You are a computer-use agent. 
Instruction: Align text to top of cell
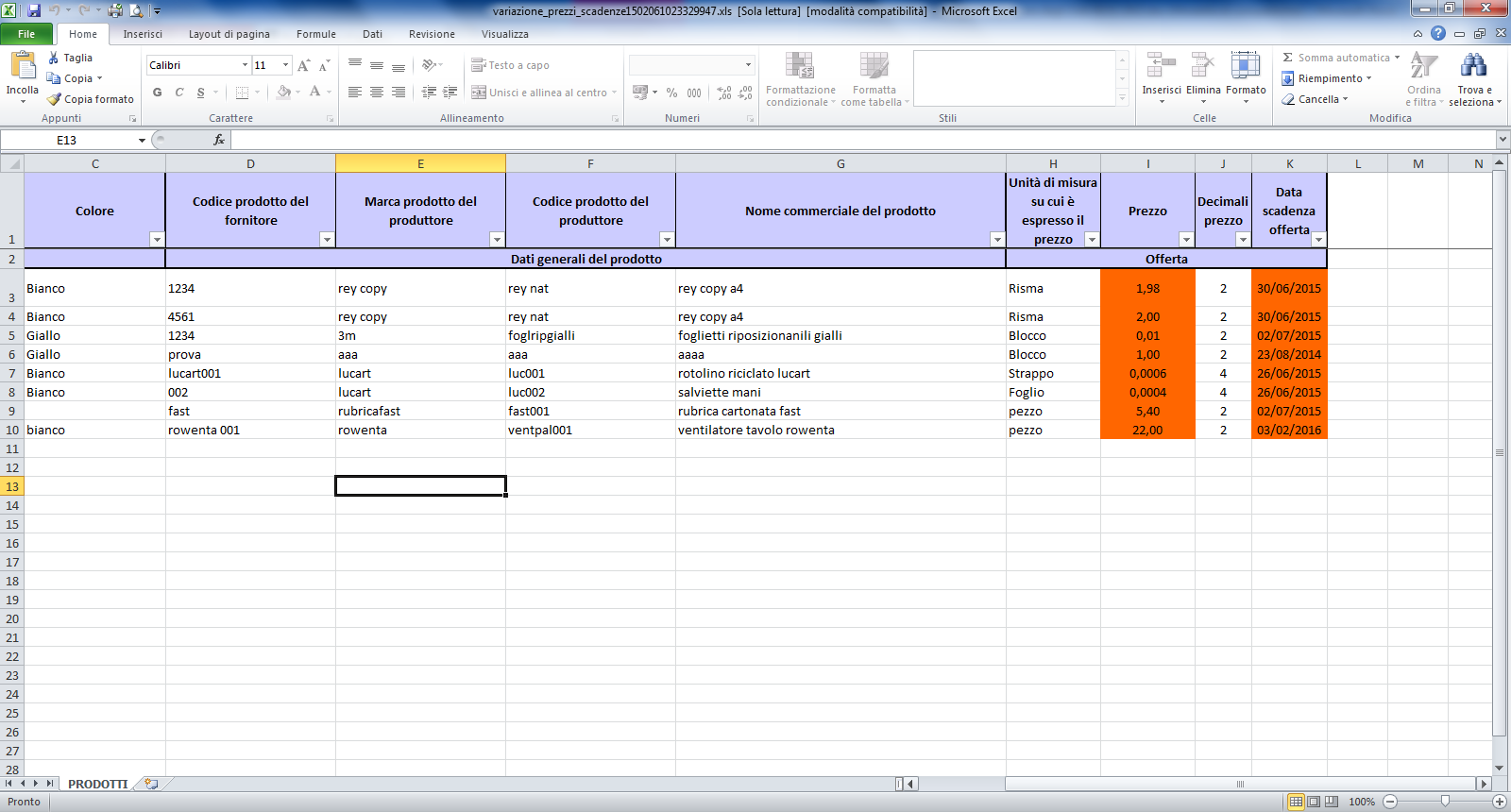(x=355, y=65)
